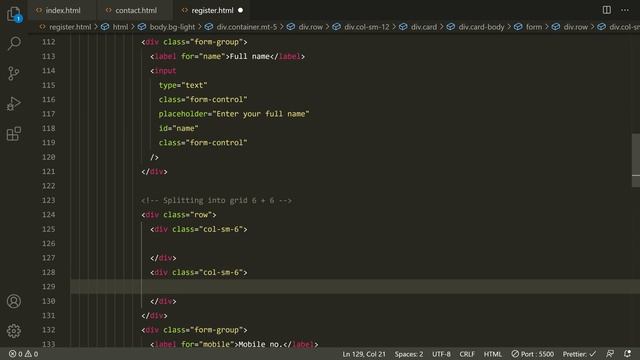Image resolution: width=640 pixels, height=360 pixels.
Task: Click register.html in the breadcrumb
Action: click(x=70, y=27)
